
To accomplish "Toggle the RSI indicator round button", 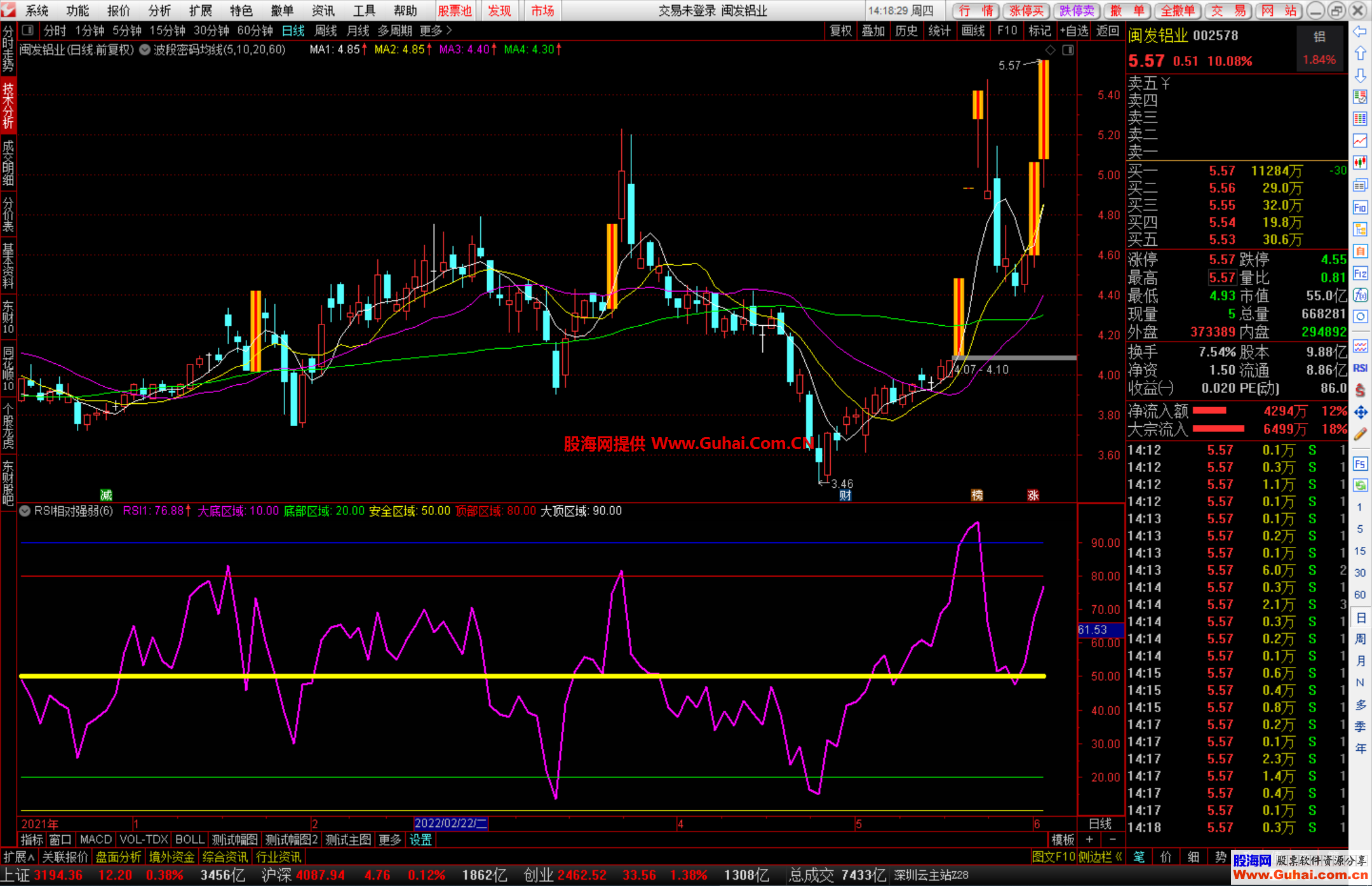I will pyautogui.click(x=25, y=511).
